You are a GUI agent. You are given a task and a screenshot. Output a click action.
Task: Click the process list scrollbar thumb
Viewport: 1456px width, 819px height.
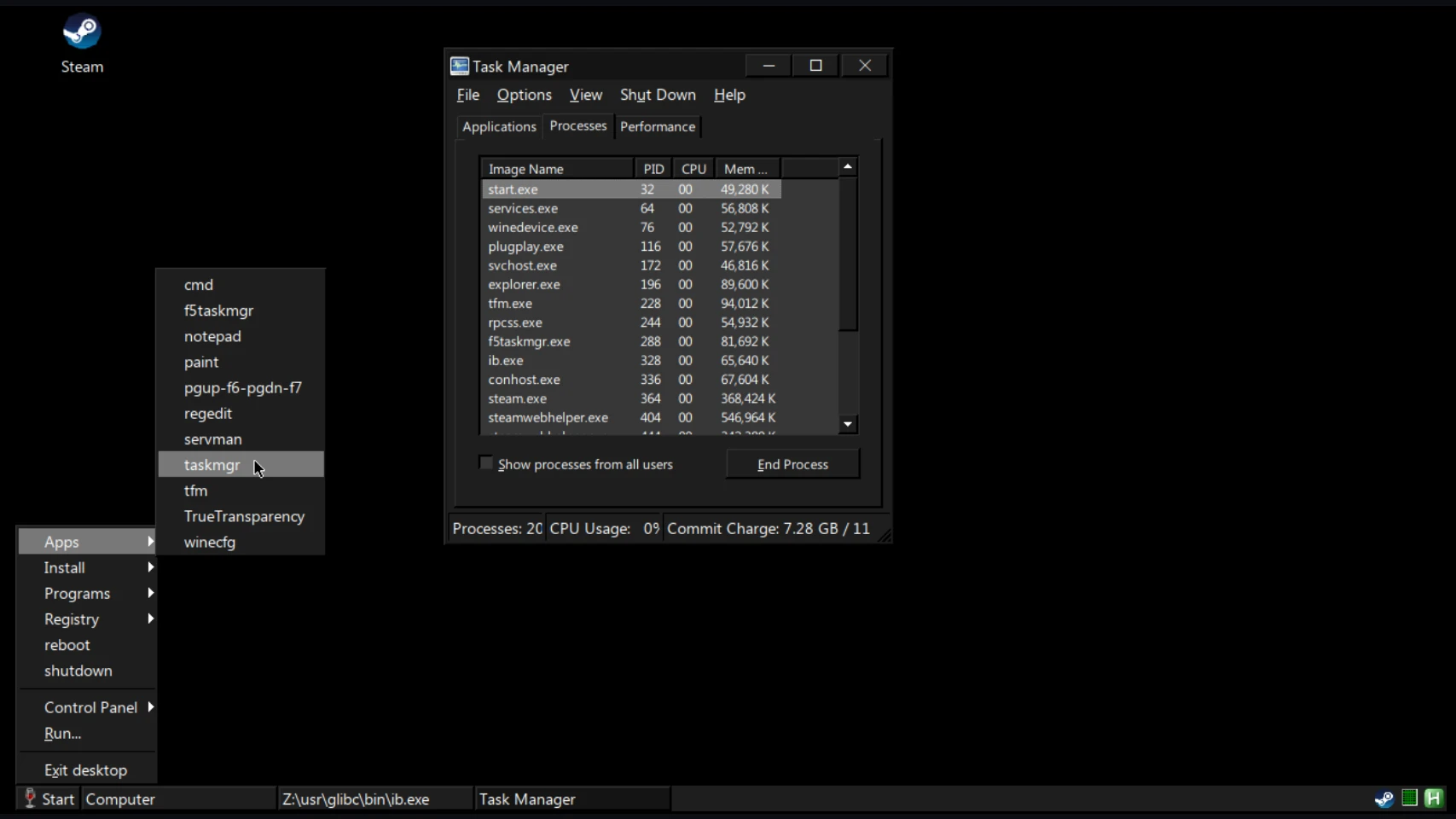(x=847, y=254)
